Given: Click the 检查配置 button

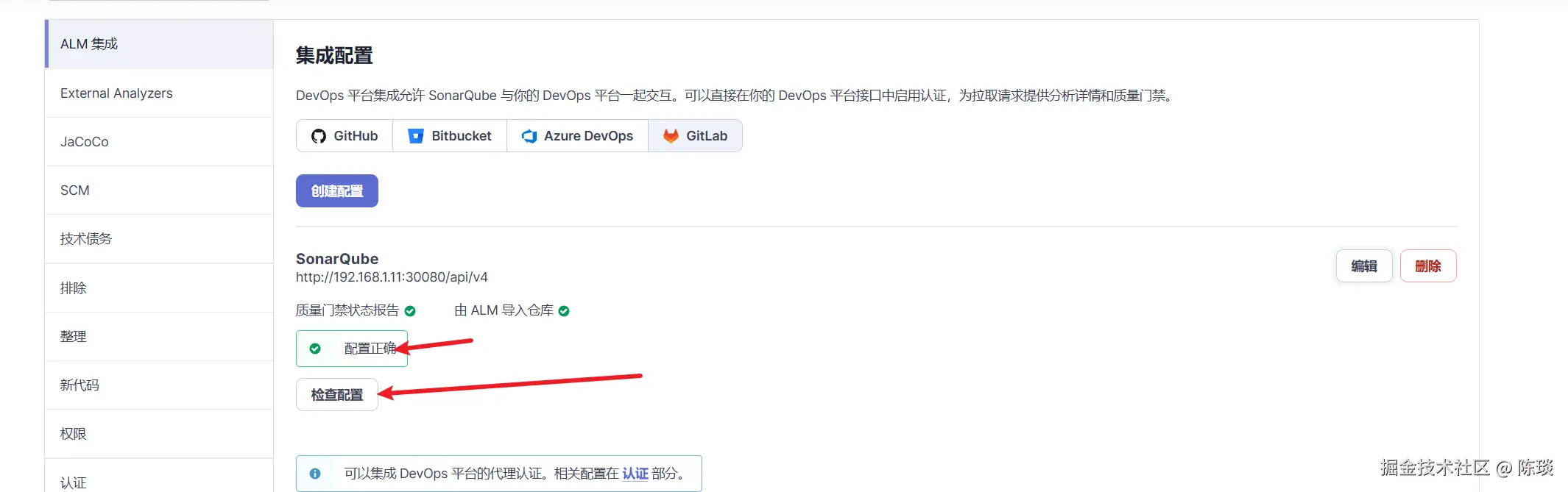Looking at the screenshot, I should 337,395.
